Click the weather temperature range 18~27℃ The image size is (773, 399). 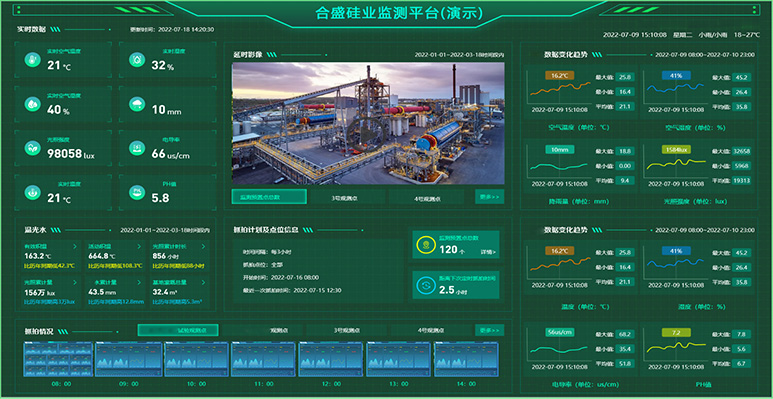[x=747, y=35]
